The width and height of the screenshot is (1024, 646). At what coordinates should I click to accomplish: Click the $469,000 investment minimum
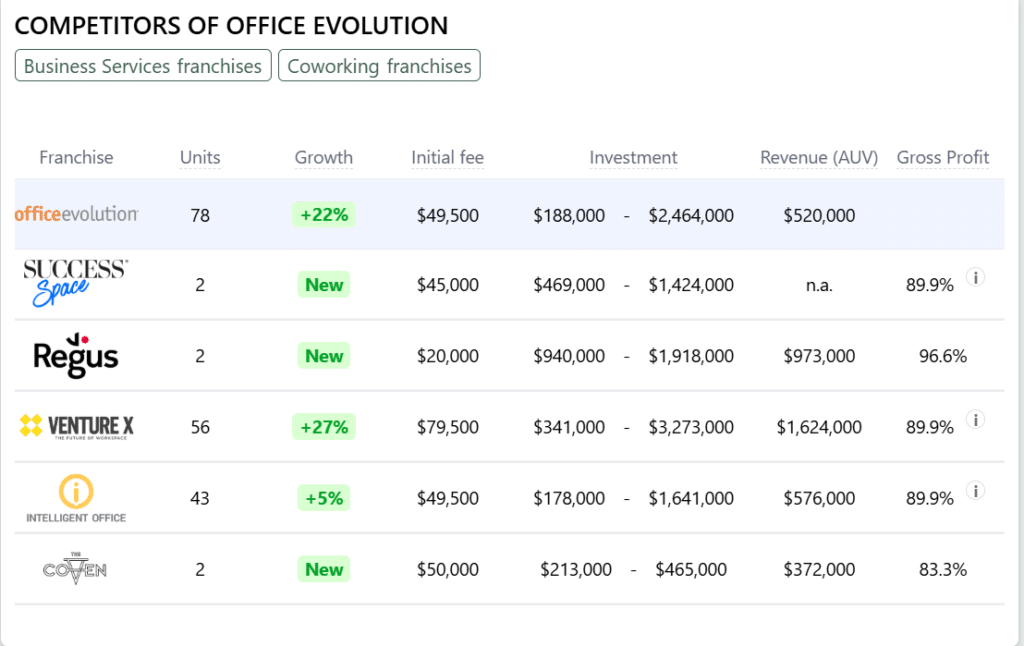coord(569,285)
